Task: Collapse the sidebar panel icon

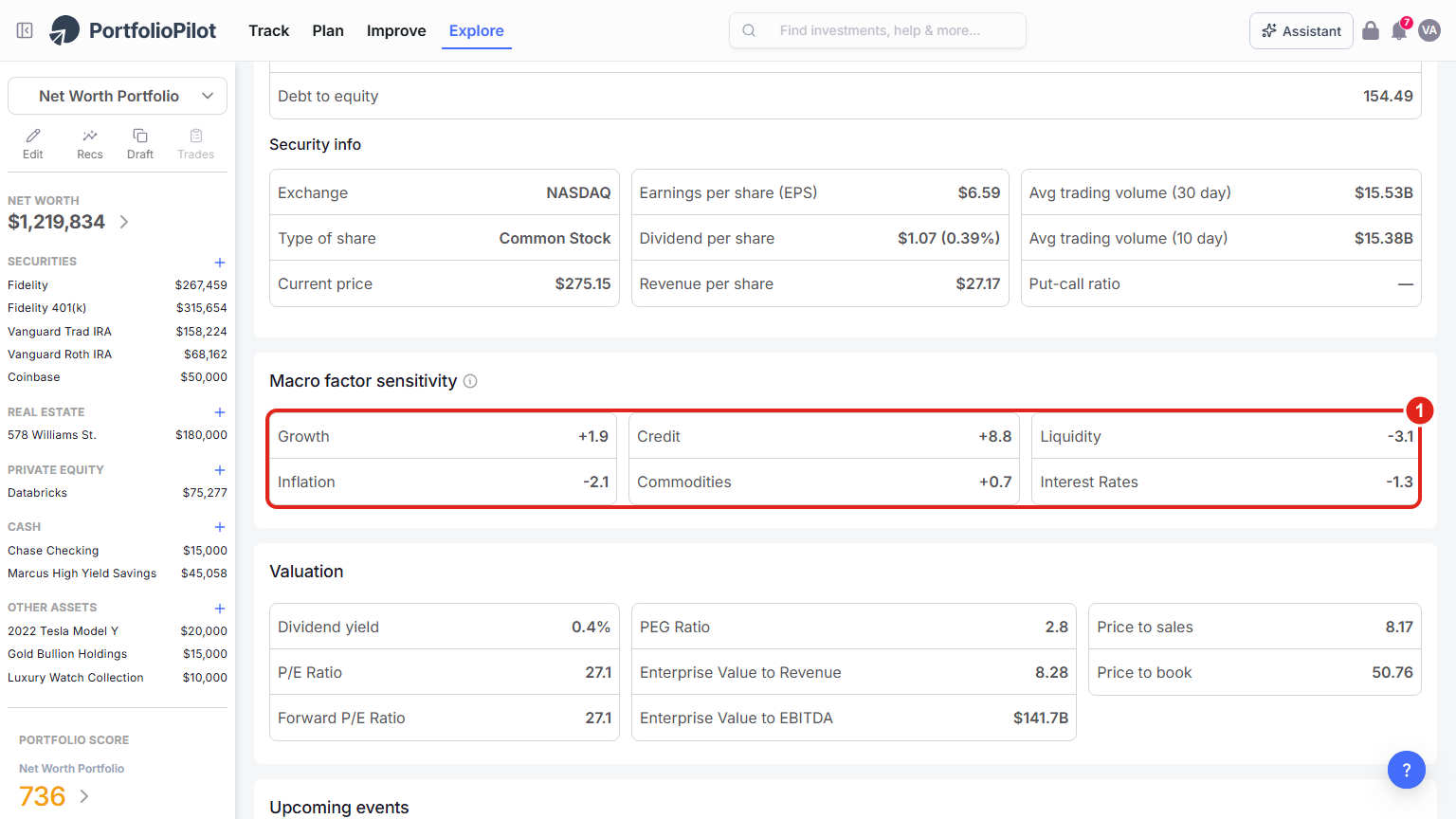Action: (x=26, y=30)
